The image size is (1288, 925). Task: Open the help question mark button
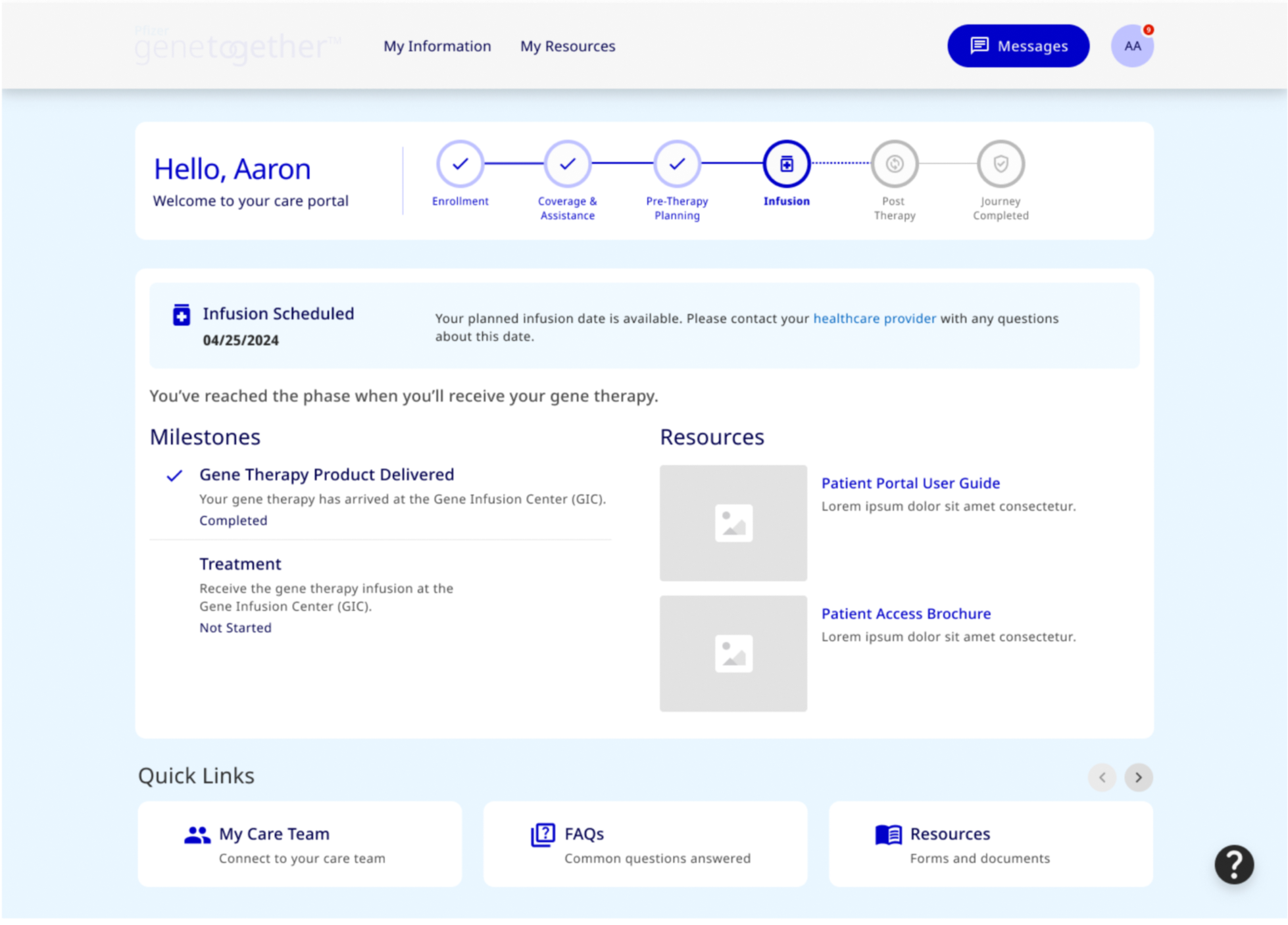click(x=1233, y=864)
